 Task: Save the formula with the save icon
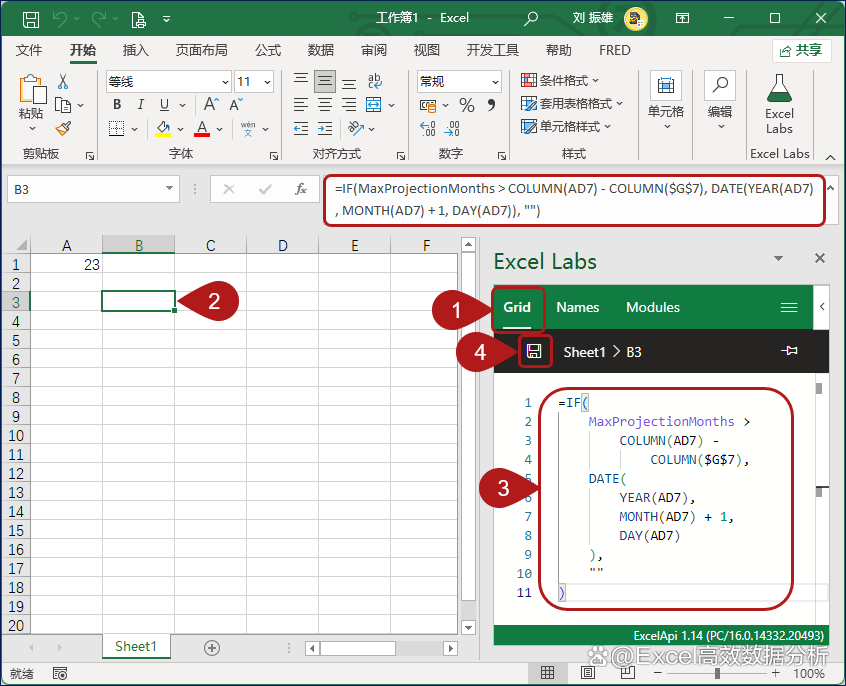[533, 351]
